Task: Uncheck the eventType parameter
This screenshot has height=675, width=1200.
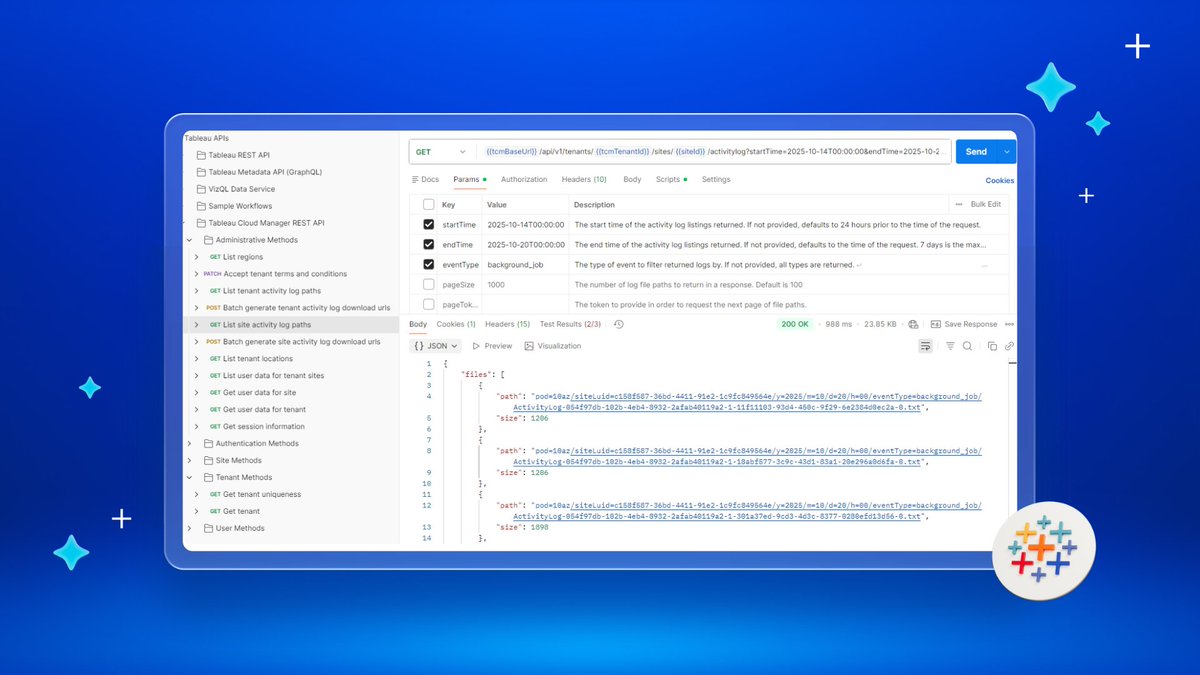Action: pyautogui.click(x=429, y=265)
